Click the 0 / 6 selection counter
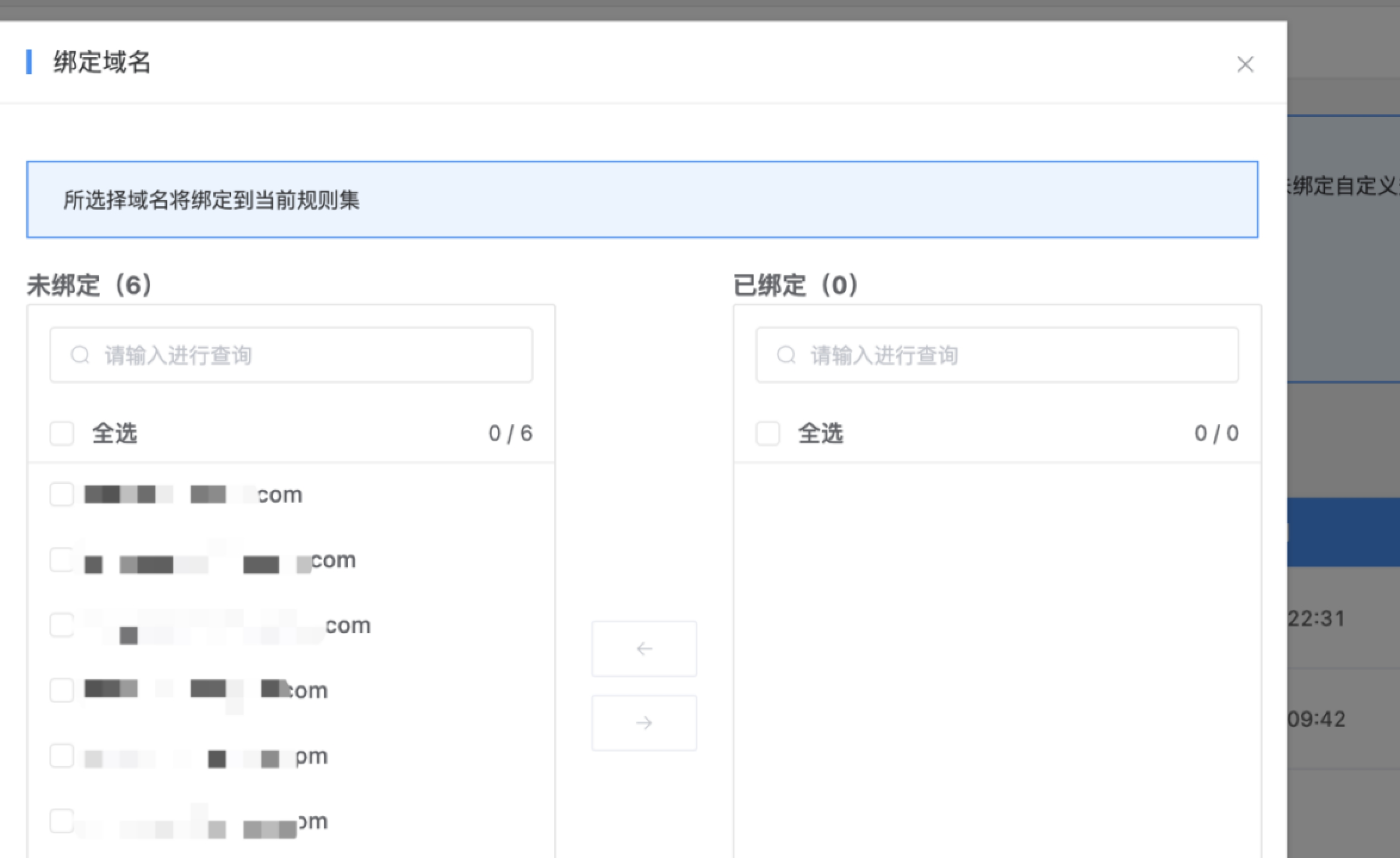 511,433
